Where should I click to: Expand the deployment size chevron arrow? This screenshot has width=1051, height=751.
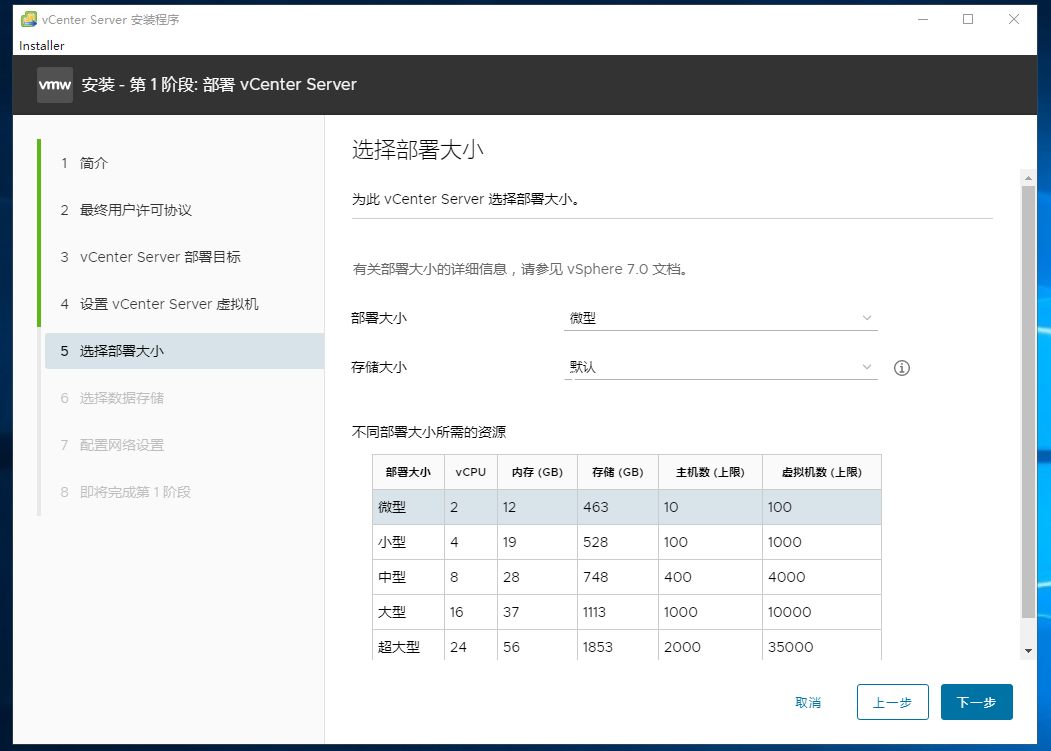click(x=867, y=318)
